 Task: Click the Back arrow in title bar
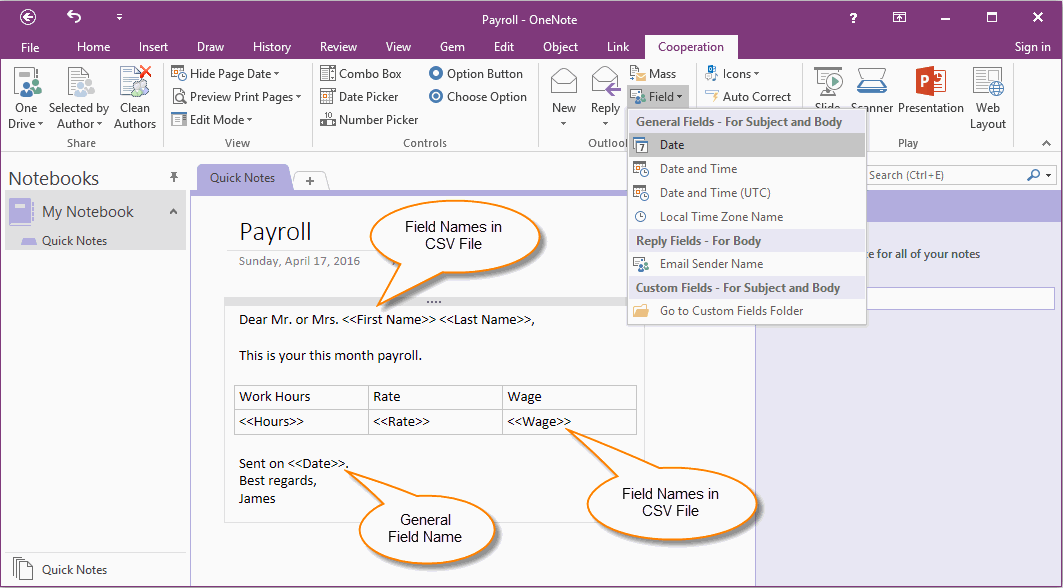(28, 18)
